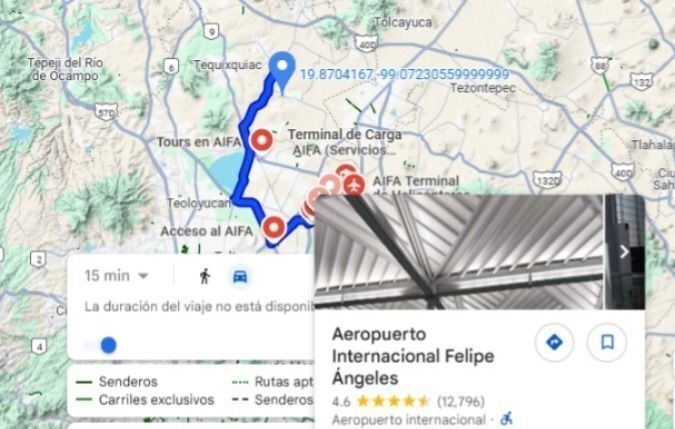
Task: Select the Acceso al AIFA red marker
Action: coord(274,227)
